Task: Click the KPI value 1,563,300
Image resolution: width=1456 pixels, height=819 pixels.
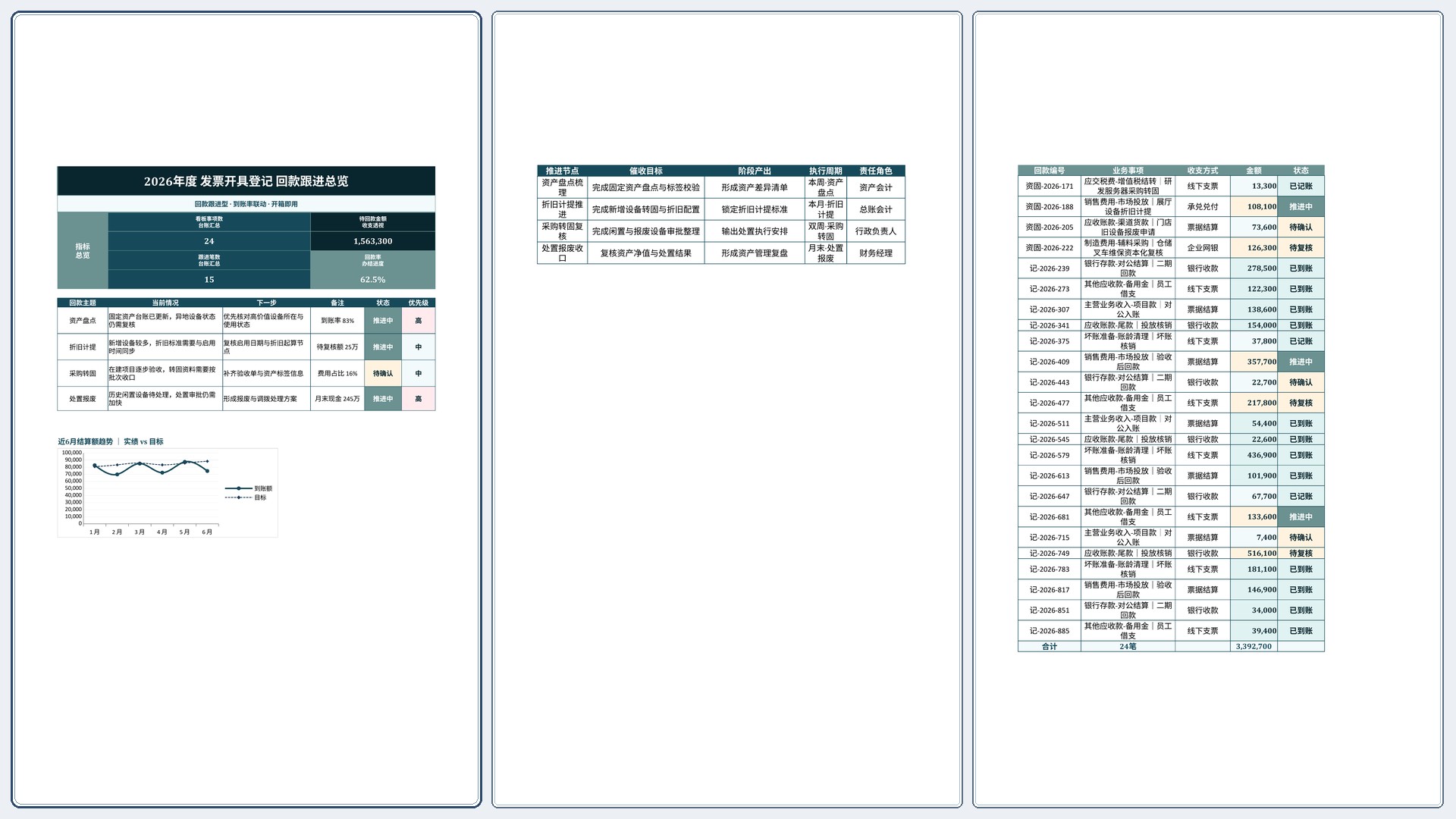Action: click(x=373, y=241)
